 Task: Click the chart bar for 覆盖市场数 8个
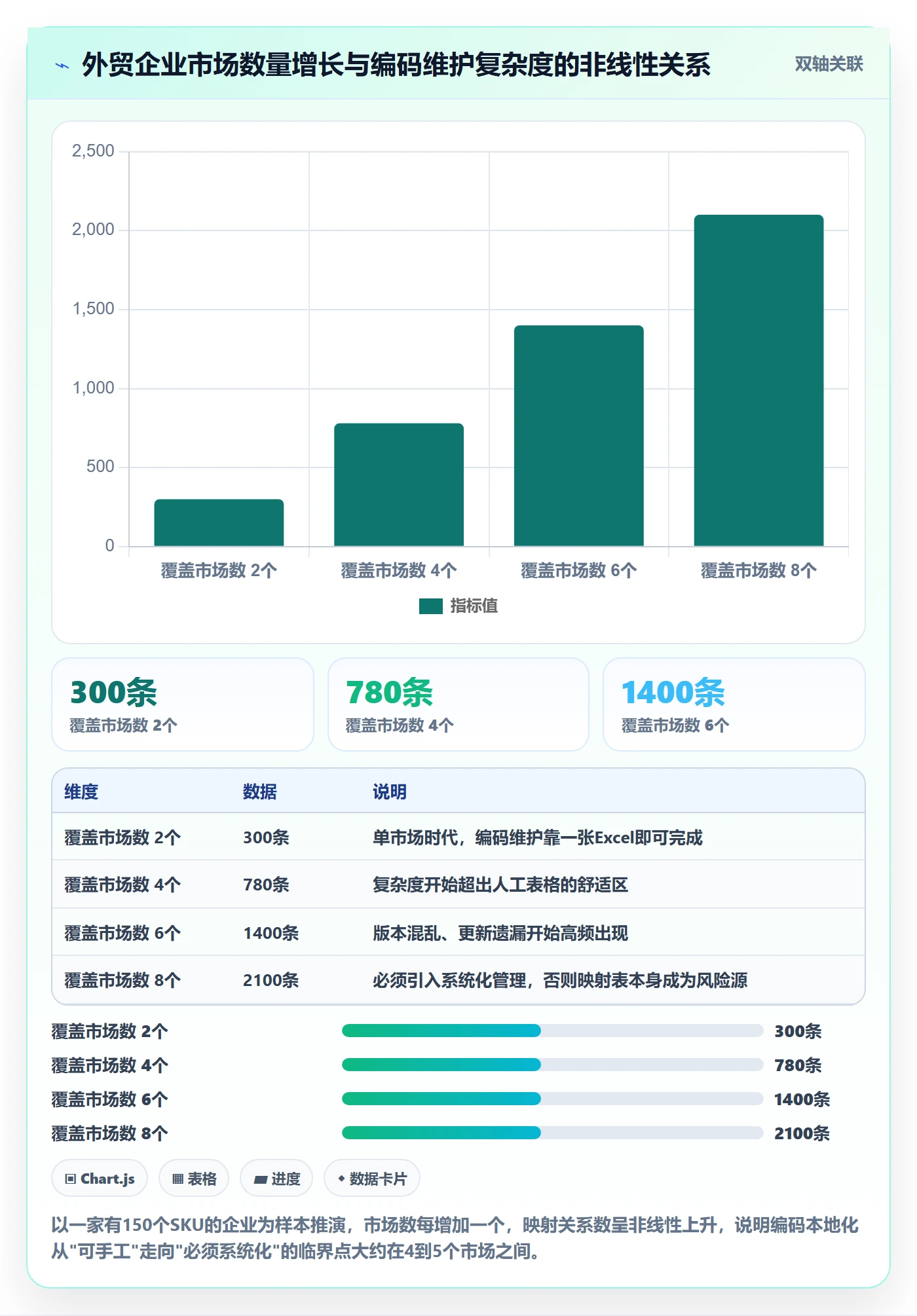[x=758, y=380]
